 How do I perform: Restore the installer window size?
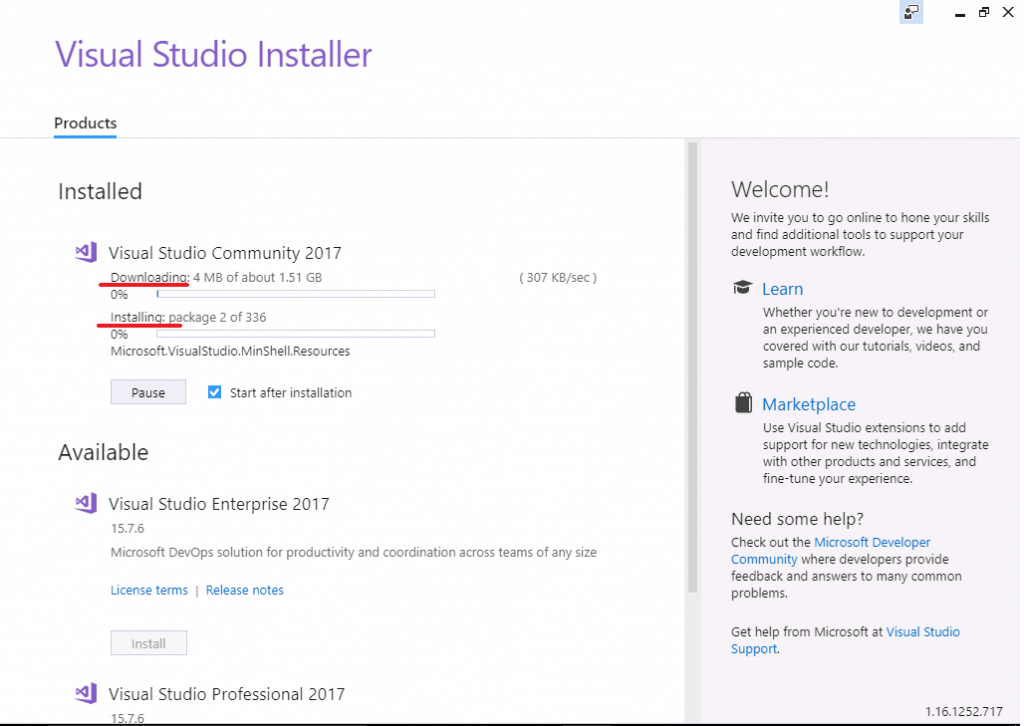click(x=983, y=12)
